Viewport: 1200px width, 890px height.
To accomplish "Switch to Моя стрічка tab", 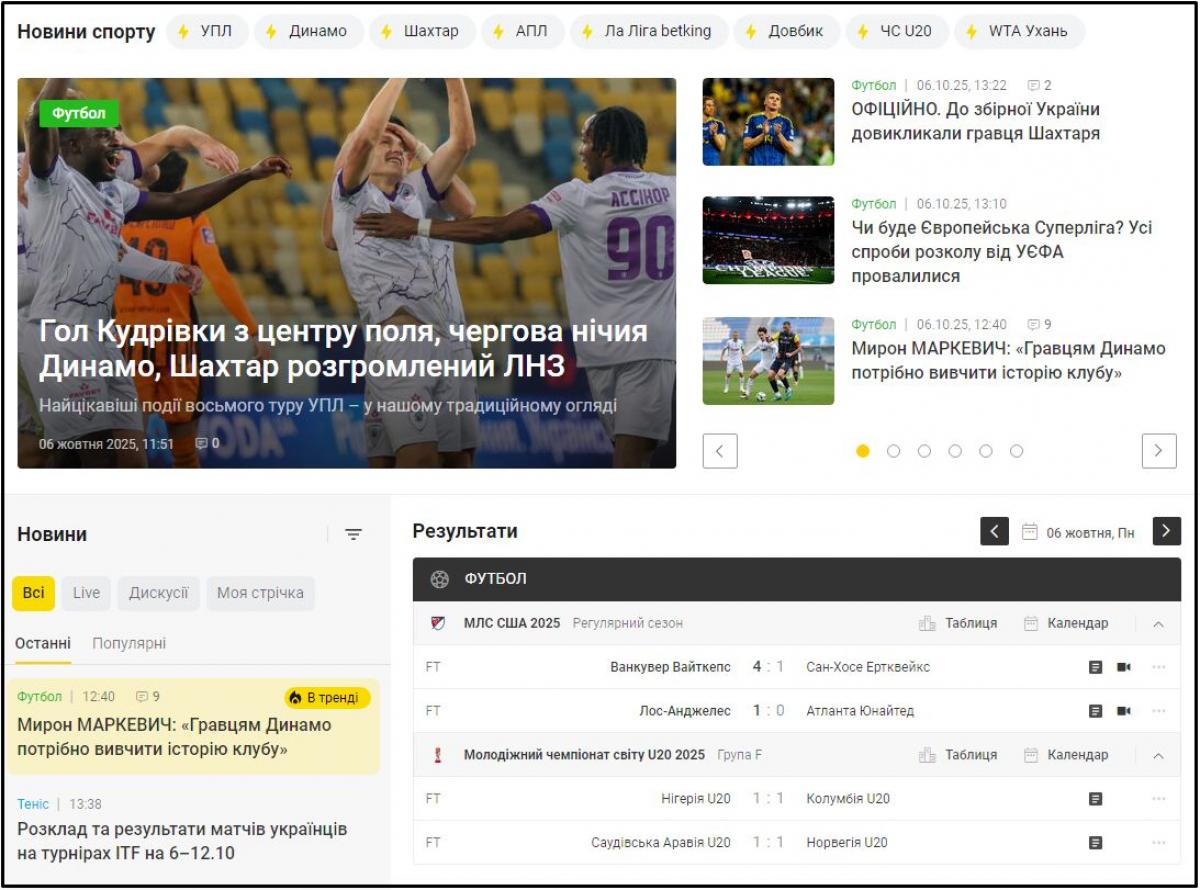I will click(260, 593).
